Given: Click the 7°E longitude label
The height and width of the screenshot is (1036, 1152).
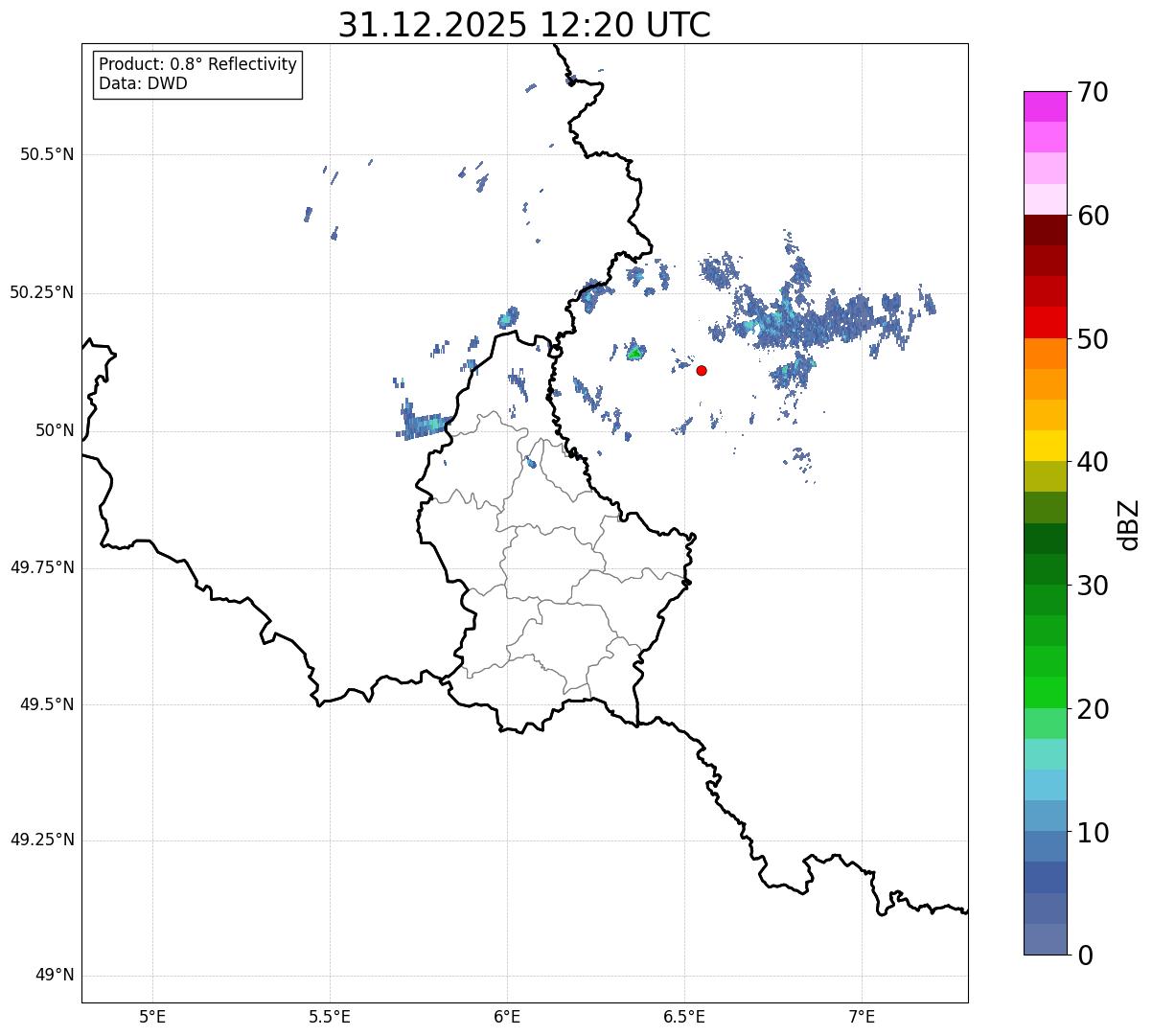Looking at the screenshot, I should coord(862,1016).
